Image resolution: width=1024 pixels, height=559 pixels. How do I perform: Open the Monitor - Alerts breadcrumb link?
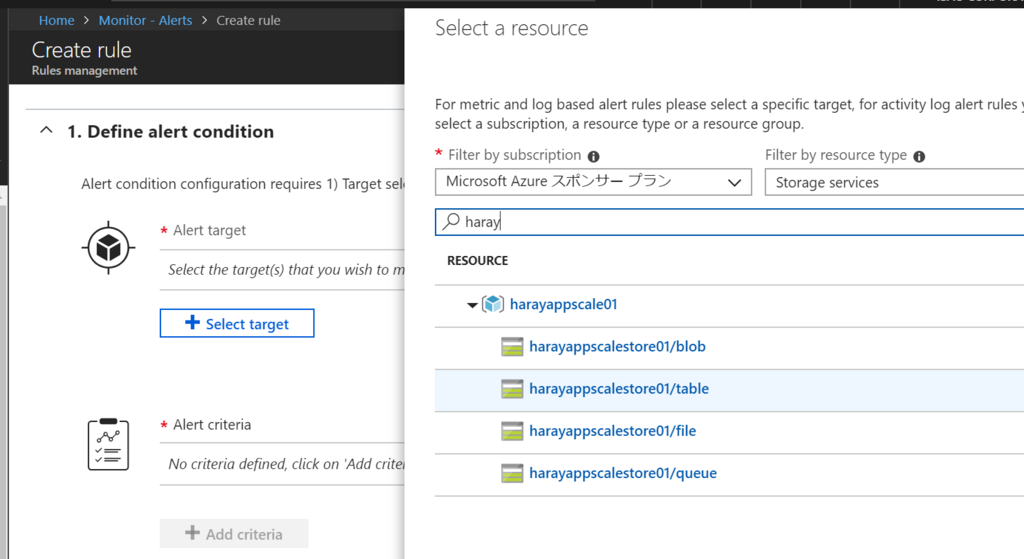click(145, 20)
